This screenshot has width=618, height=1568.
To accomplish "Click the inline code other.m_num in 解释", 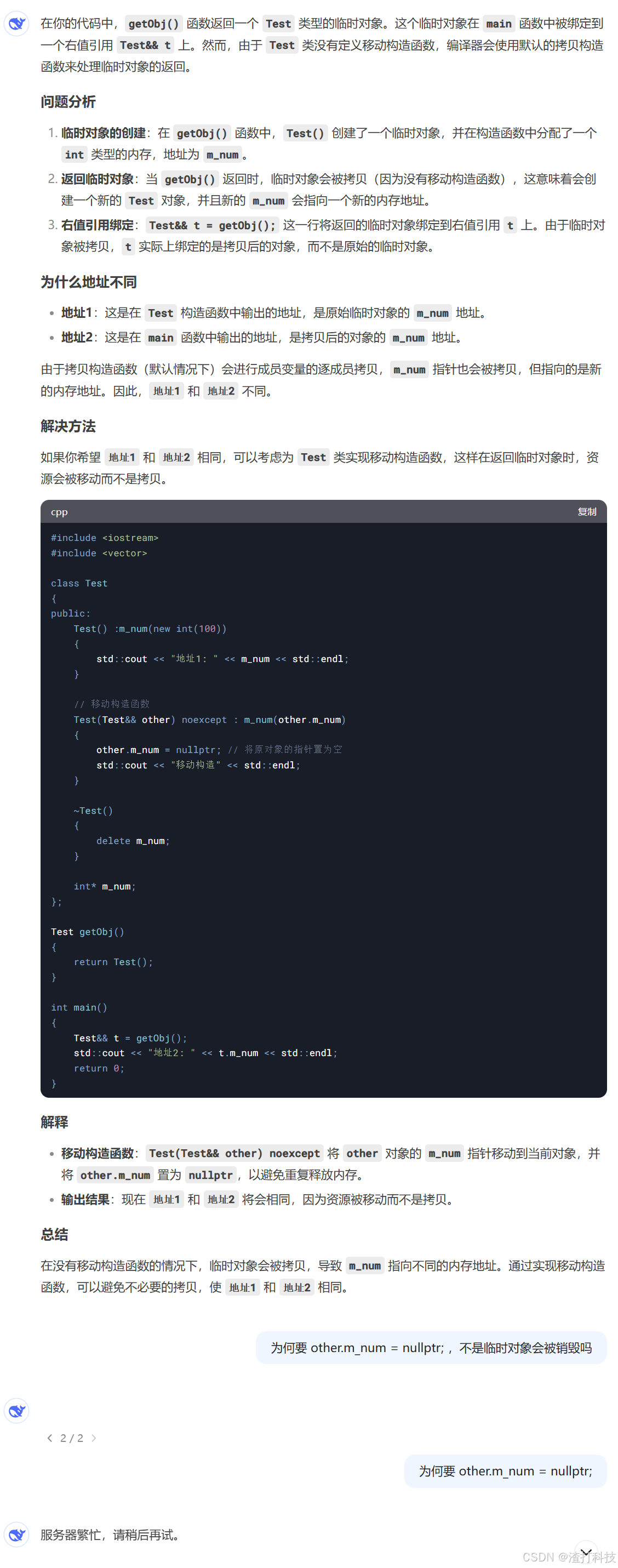I will 115,1175.
